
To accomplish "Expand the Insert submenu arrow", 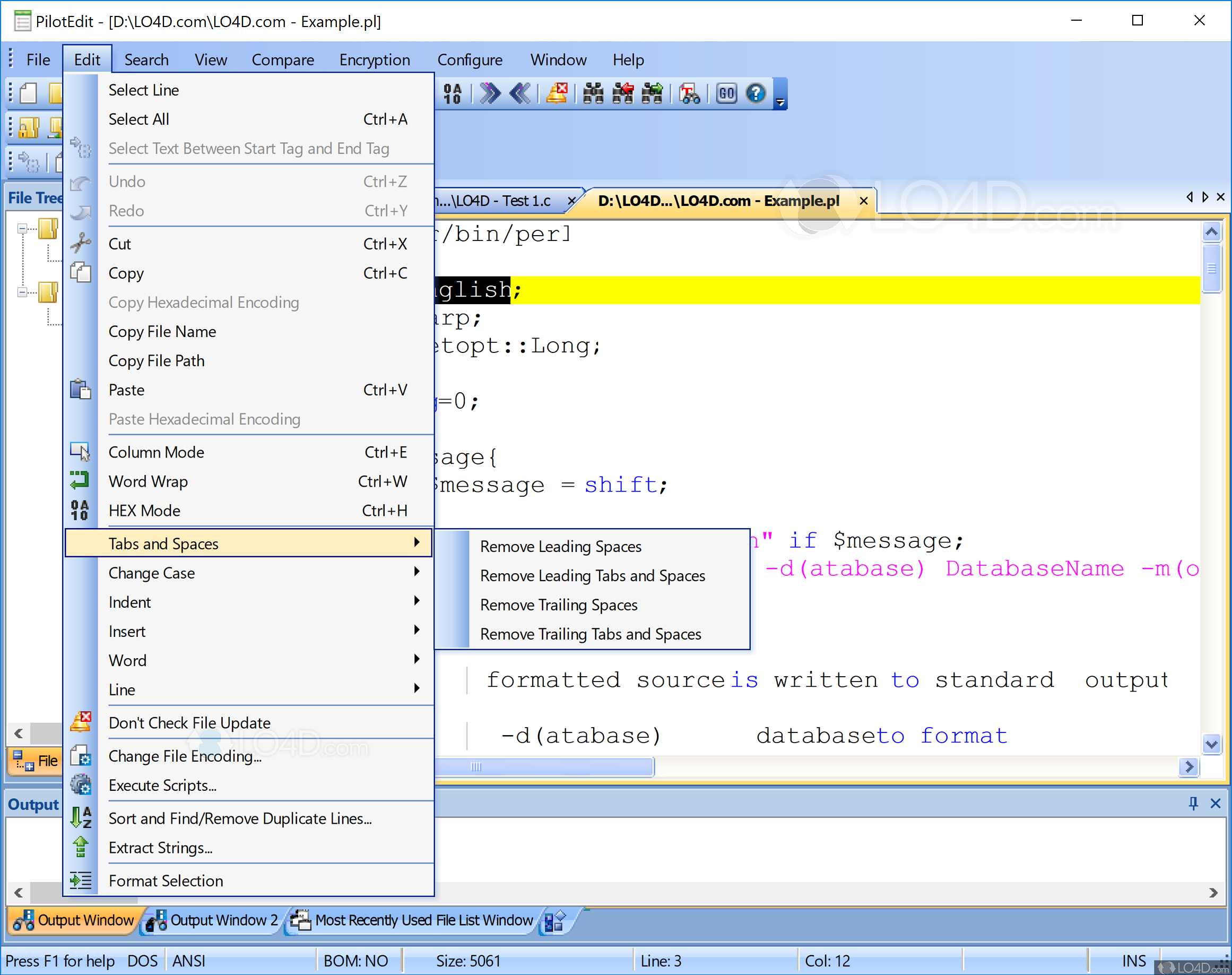I will click(417, 631).
